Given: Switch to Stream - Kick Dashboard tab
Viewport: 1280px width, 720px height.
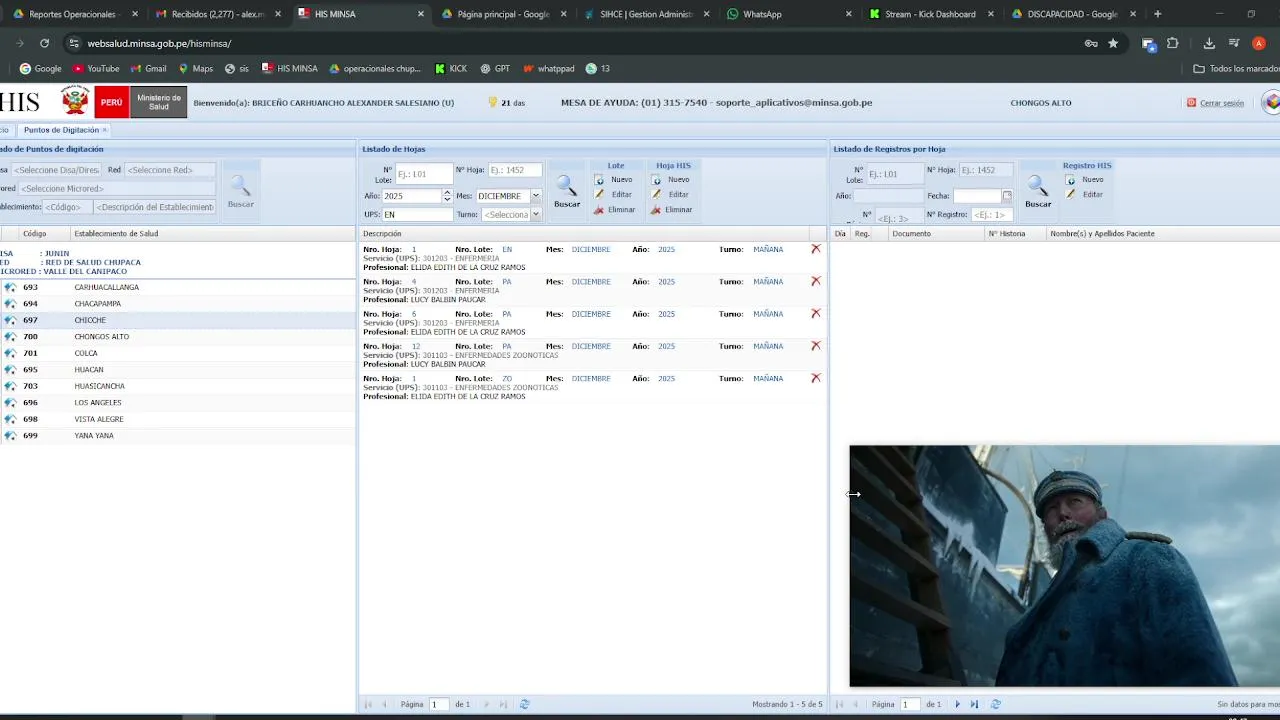Looking at the screenshot, I should point(930,14).
